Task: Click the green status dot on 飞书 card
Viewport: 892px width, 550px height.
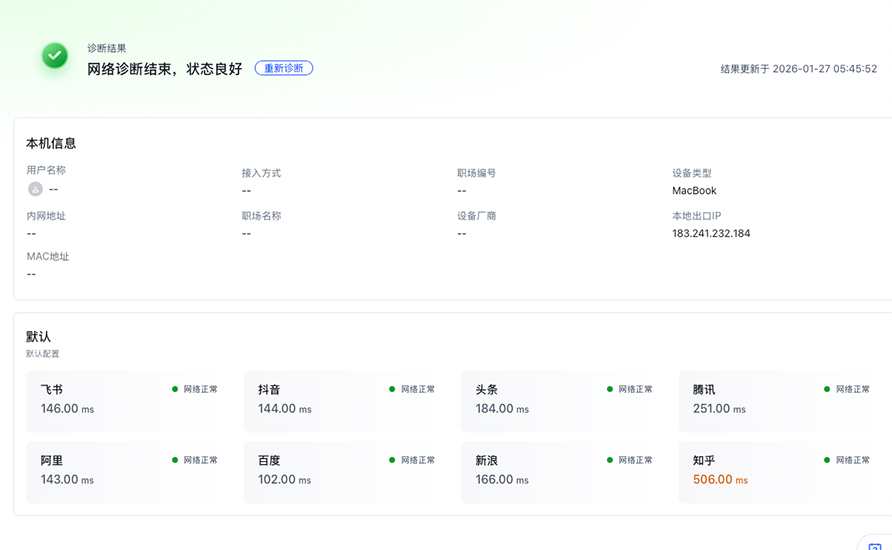Action: (x=175, y=389)
